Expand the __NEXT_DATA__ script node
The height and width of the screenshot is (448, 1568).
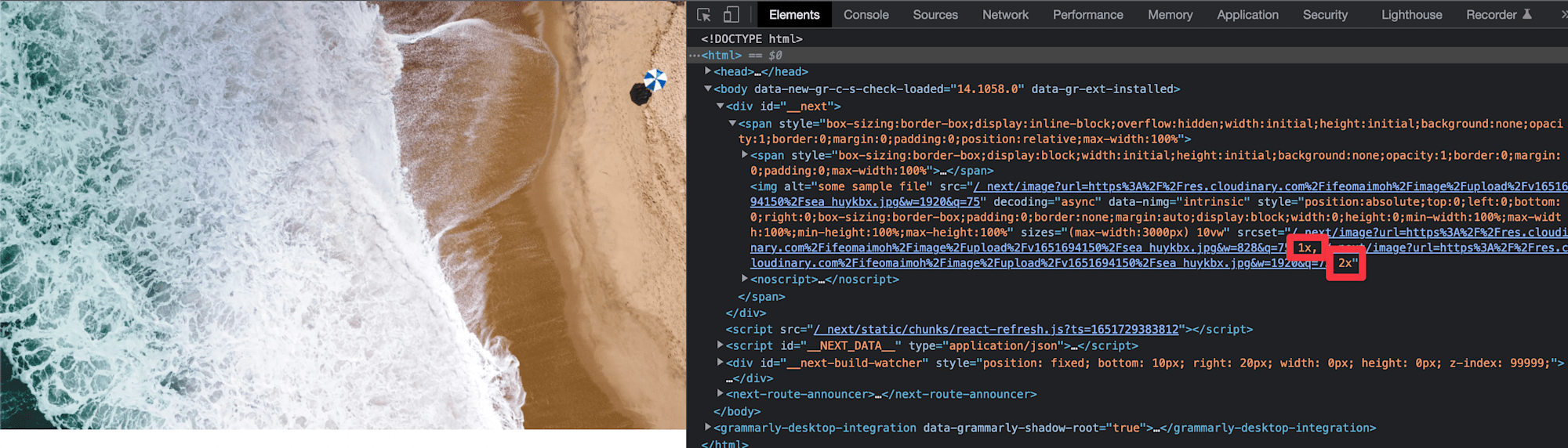tap(720, 345)
